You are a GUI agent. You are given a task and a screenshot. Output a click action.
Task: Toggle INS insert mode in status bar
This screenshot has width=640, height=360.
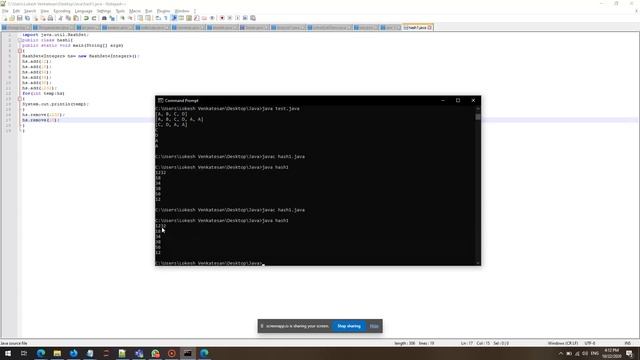click(627, 343)
